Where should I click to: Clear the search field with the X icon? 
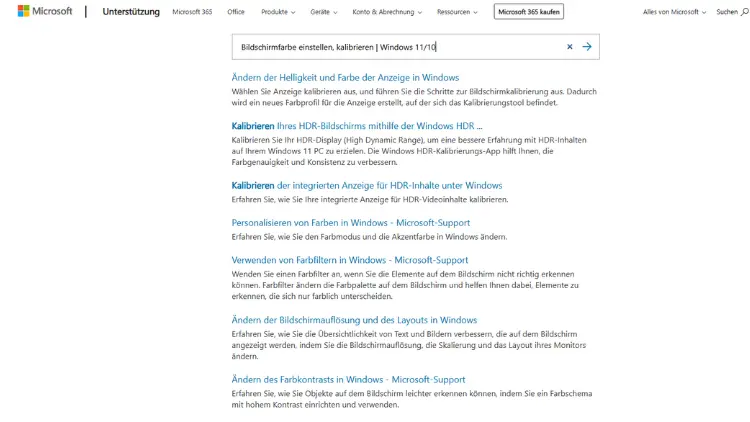tap(570, 47)
